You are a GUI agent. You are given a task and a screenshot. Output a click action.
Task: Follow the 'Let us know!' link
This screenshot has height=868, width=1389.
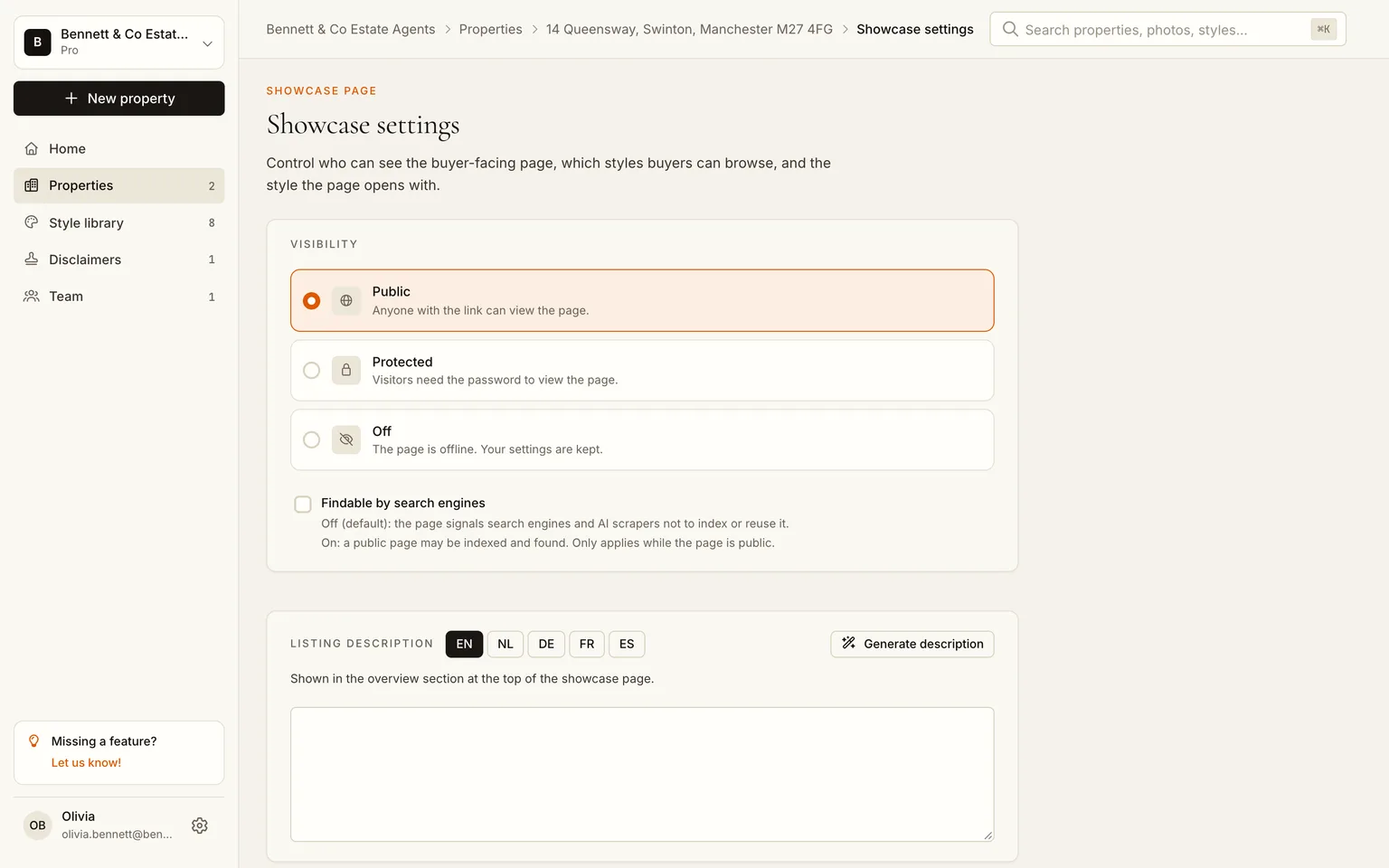pyautogui.click(x=86, y=763)
